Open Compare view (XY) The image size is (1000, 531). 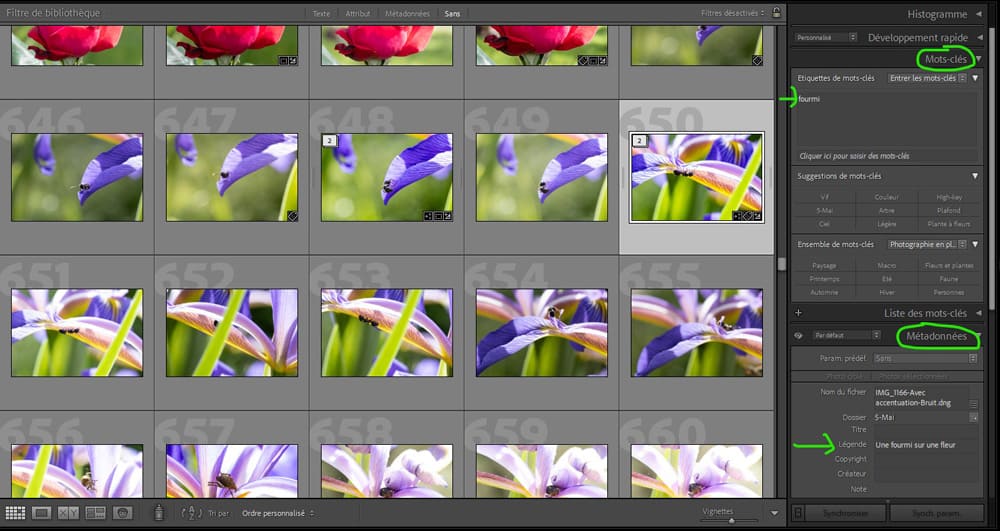coord(68,513)
